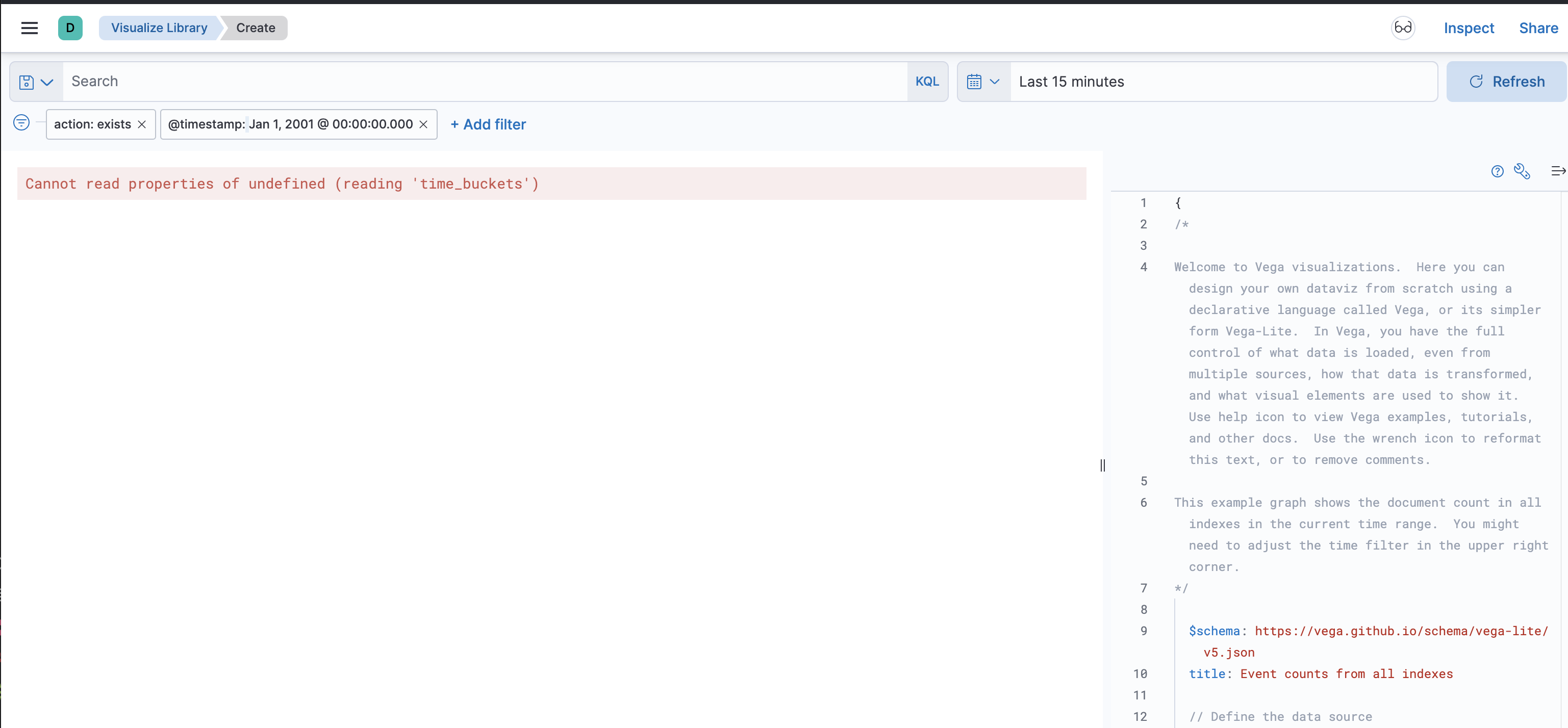This screenshot has width=1568, height=728.
Task: Open the filter options menu icon
Action: tap(21, 123)
